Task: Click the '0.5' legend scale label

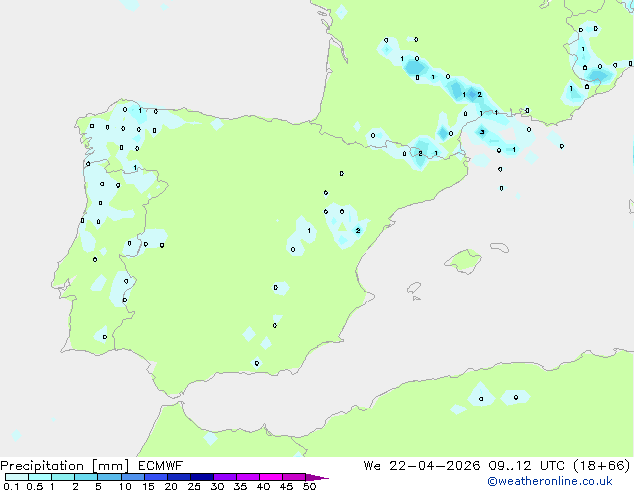Action: 35,486
